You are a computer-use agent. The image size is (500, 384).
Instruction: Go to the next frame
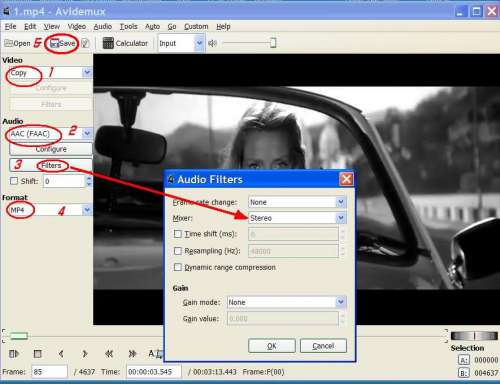85,353
